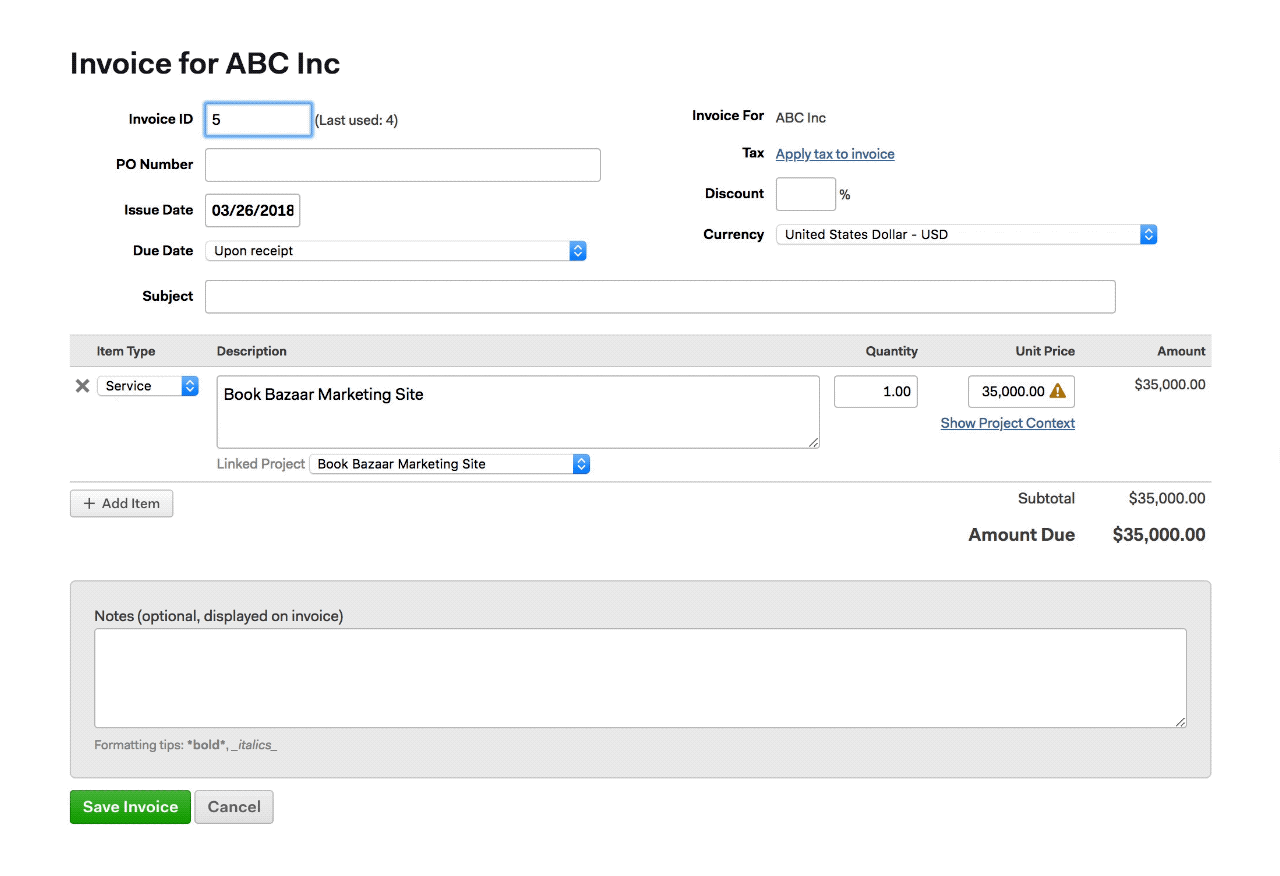Open the Due Date dropdown
Viewport: 1280px width, 876px height.
click(395, 251)
